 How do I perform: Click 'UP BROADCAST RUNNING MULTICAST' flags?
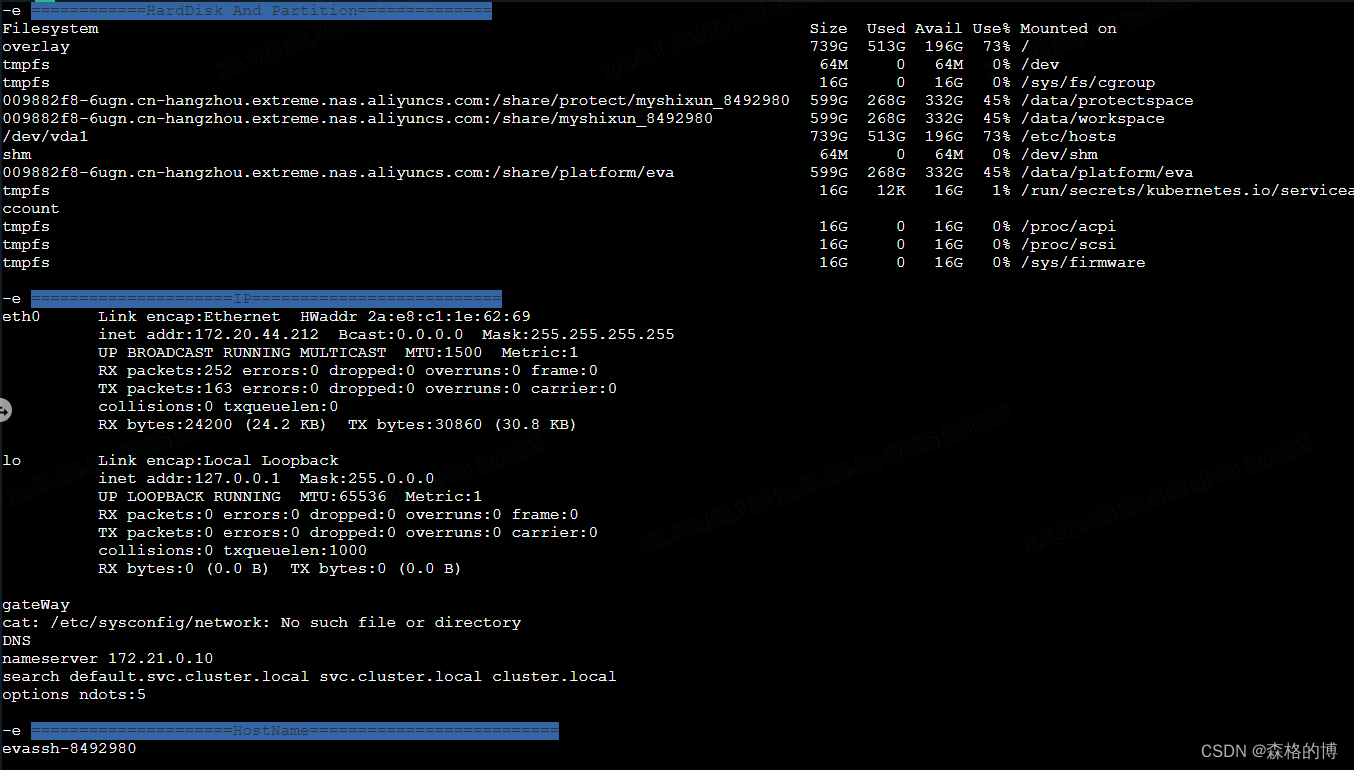242,353
